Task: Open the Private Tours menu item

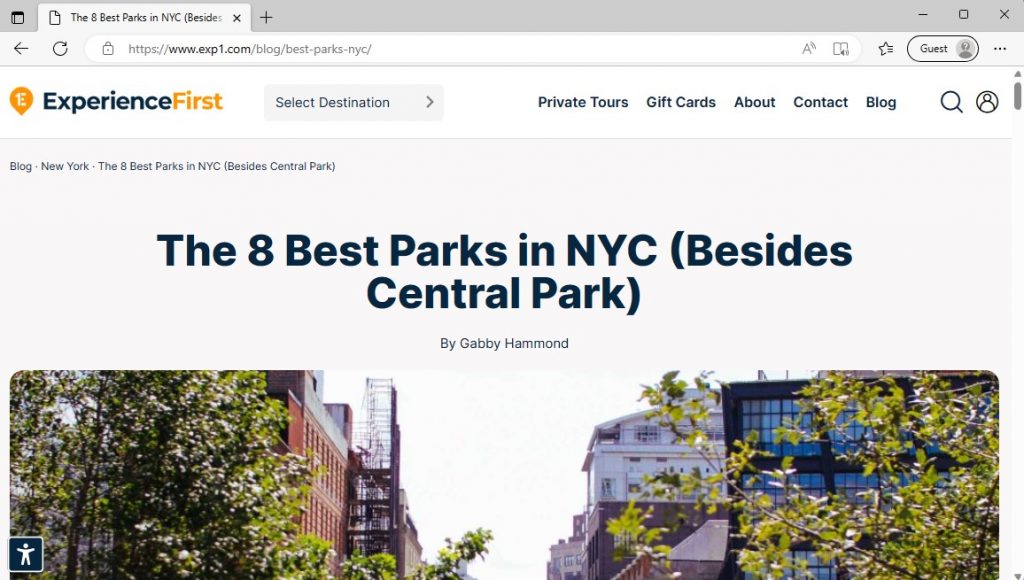Action: click(583, 102)
